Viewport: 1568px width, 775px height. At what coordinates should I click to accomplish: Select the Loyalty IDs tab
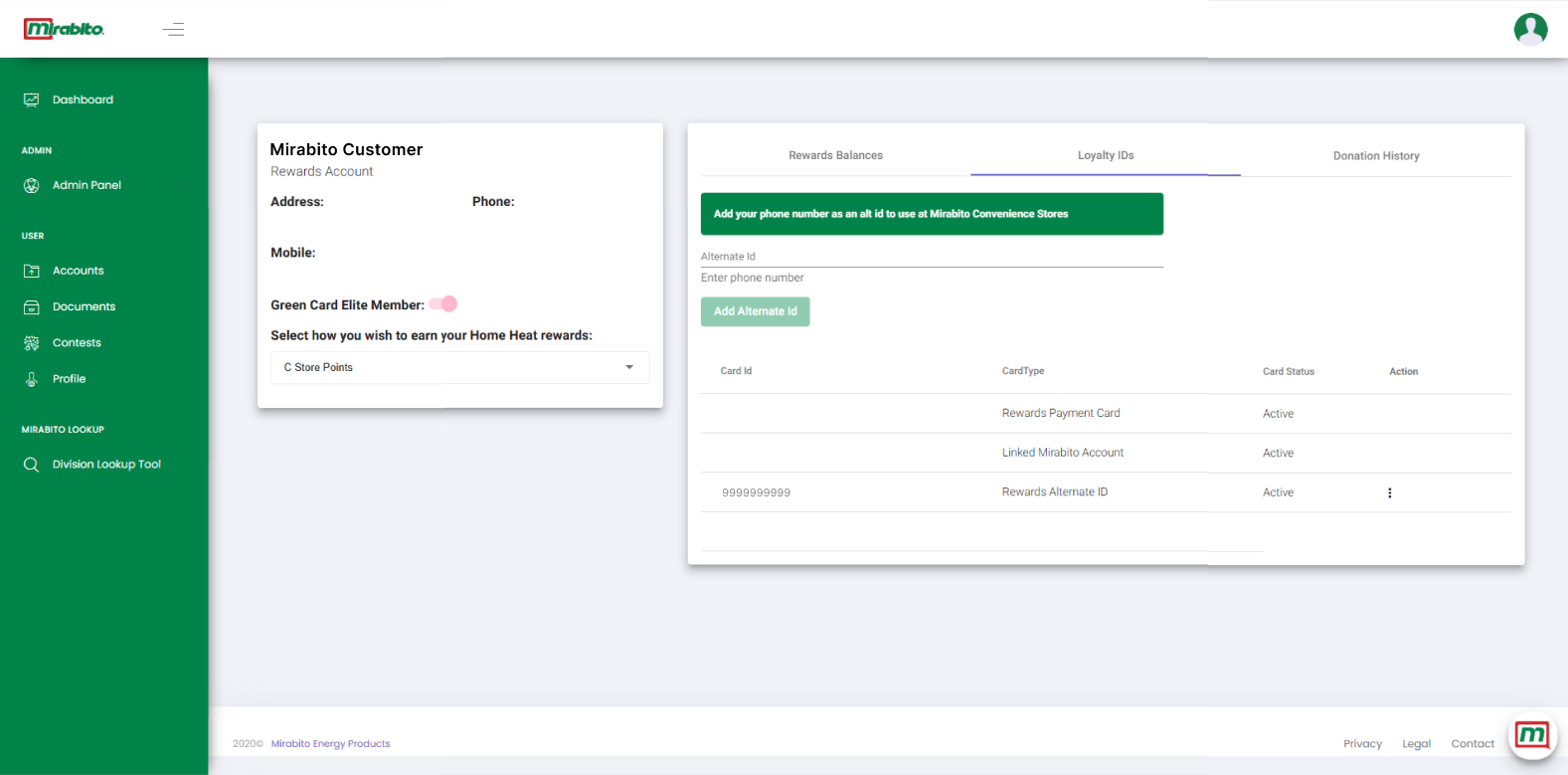pos(1106,155)
